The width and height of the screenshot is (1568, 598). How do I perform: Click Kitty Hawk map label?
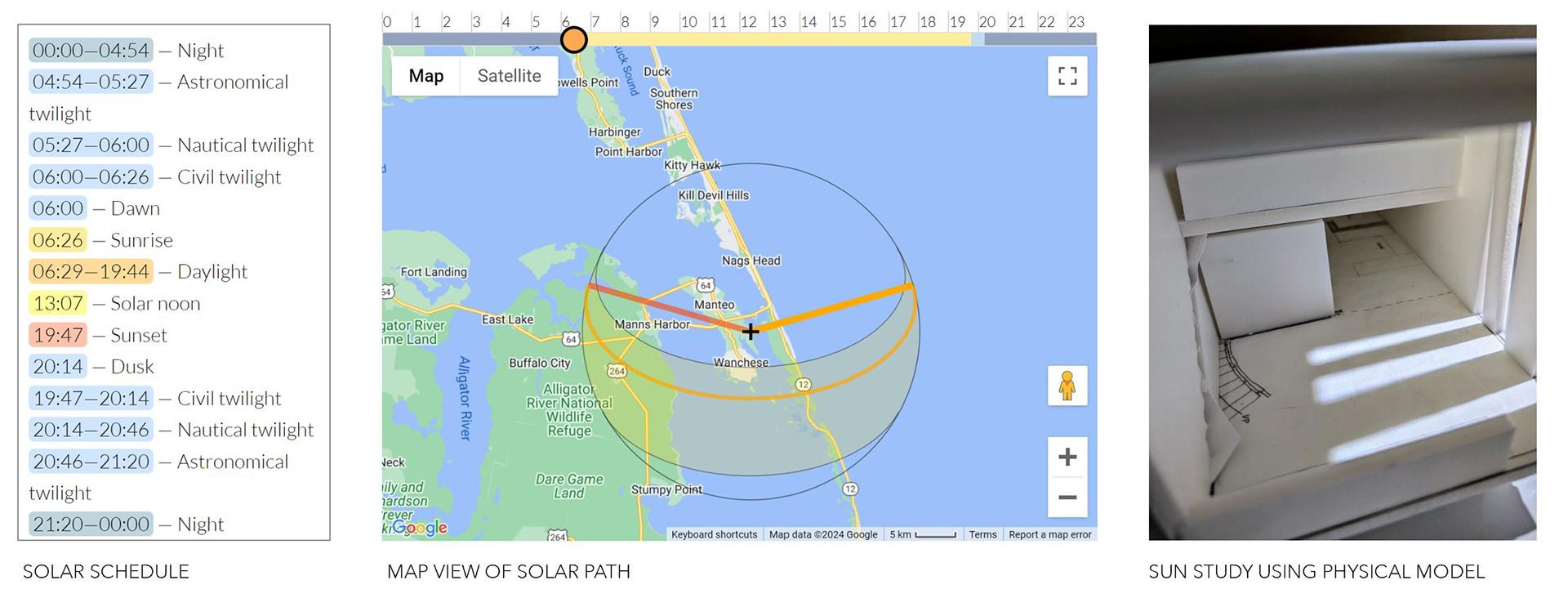(693, 165)
